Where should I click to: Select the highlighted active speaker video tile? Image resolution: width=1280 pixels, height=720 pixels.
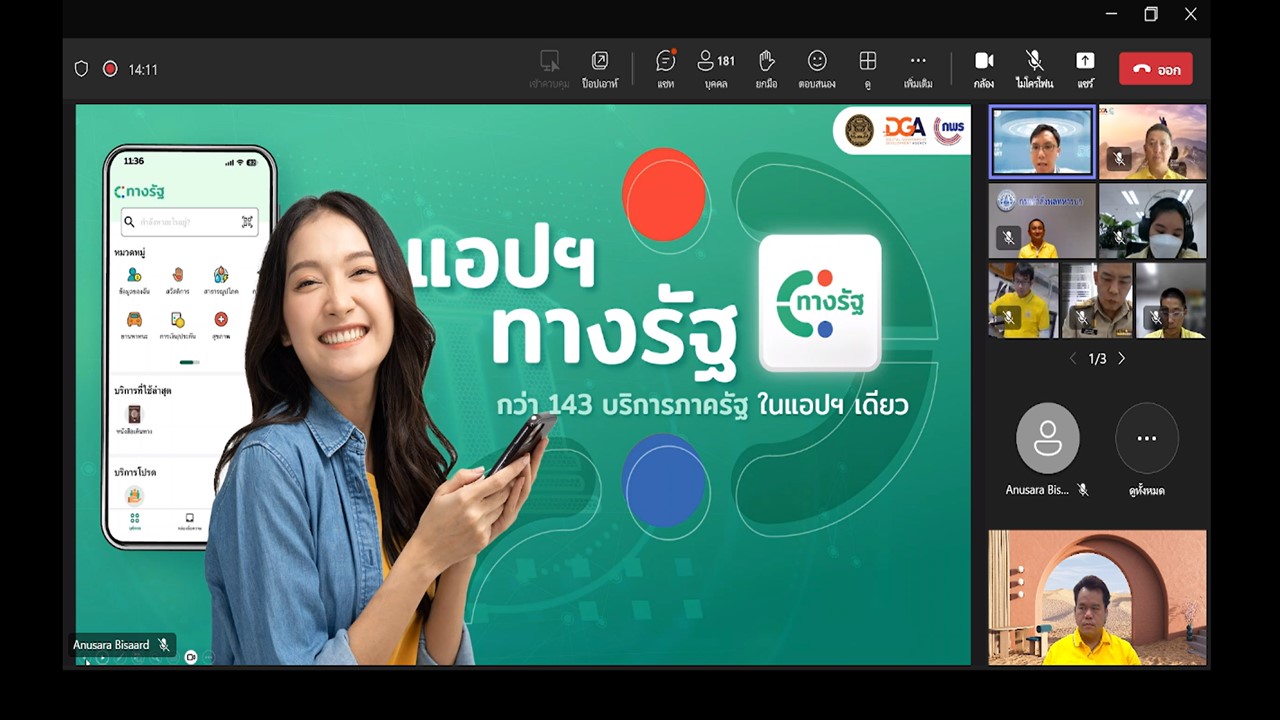1042,142
